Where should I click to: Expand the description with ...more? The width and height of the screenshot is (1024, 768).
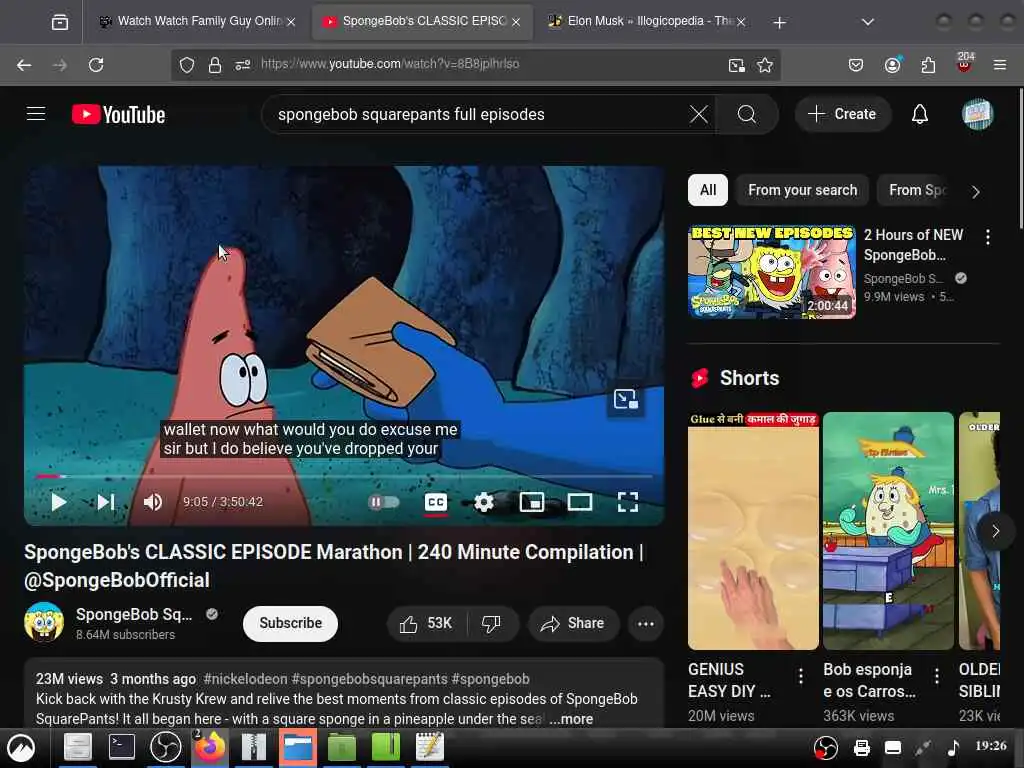coord(571,719)
